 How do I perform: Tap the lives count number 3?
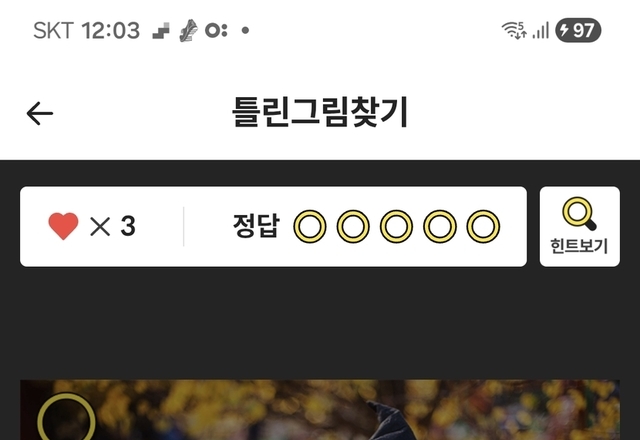[128, 226]
